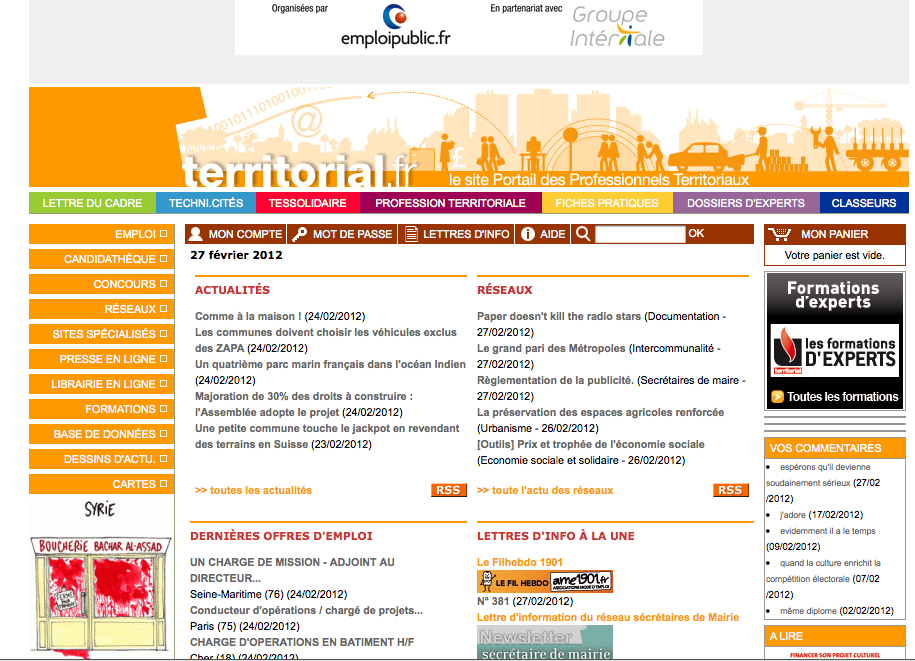Click the RSS badge under Actualités

[x=448, y=490]
